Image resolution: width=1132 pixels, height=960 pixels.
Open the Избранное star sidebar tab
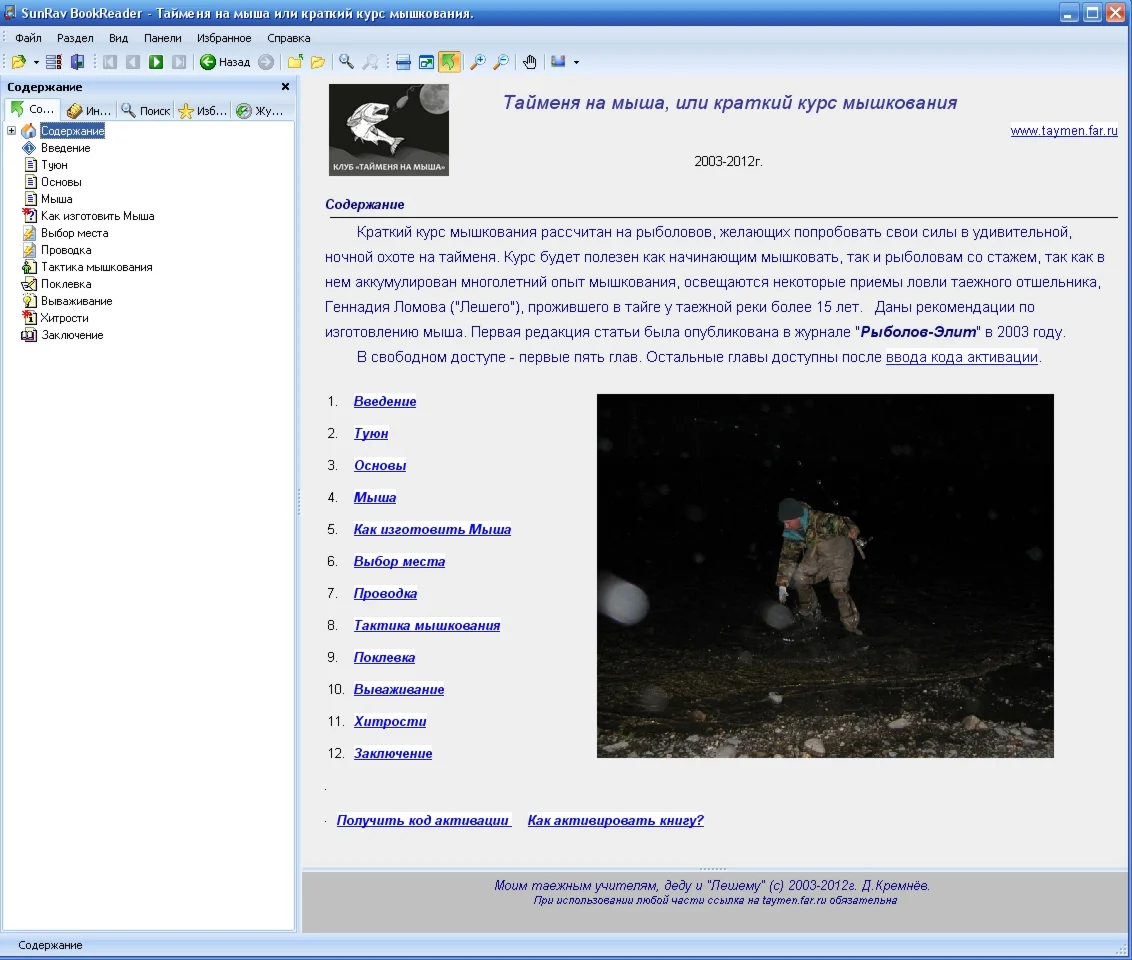click(x=203, y=111)
